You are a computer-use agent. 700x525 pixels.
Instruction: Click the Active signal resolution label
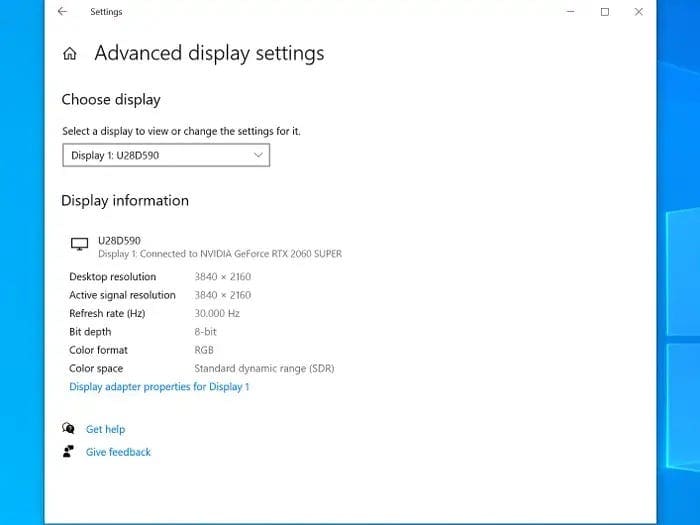(122, 295)
